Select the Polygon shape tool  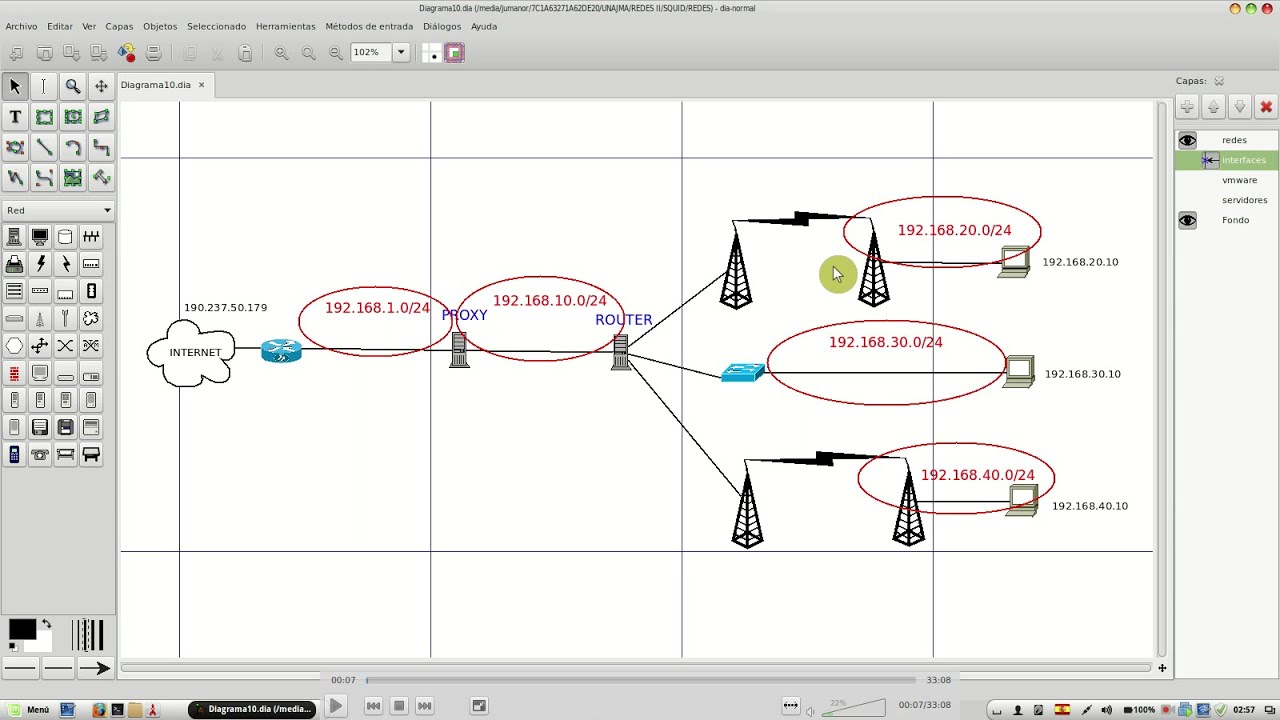(101, 117)
